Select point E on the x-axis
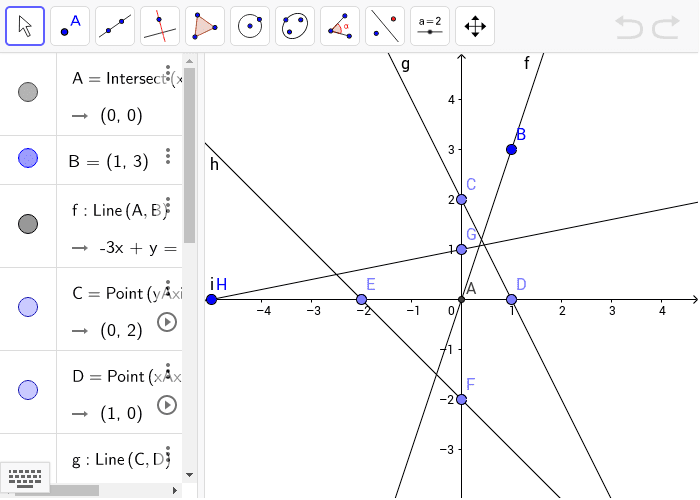Screen dimensions: 700x500 pos(362,300)
